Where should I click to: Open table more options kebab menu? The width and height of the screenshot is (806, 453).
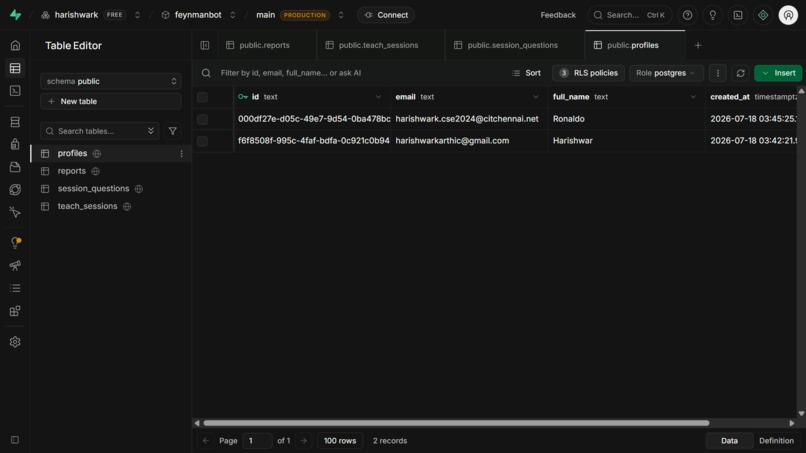pos(718,73)
